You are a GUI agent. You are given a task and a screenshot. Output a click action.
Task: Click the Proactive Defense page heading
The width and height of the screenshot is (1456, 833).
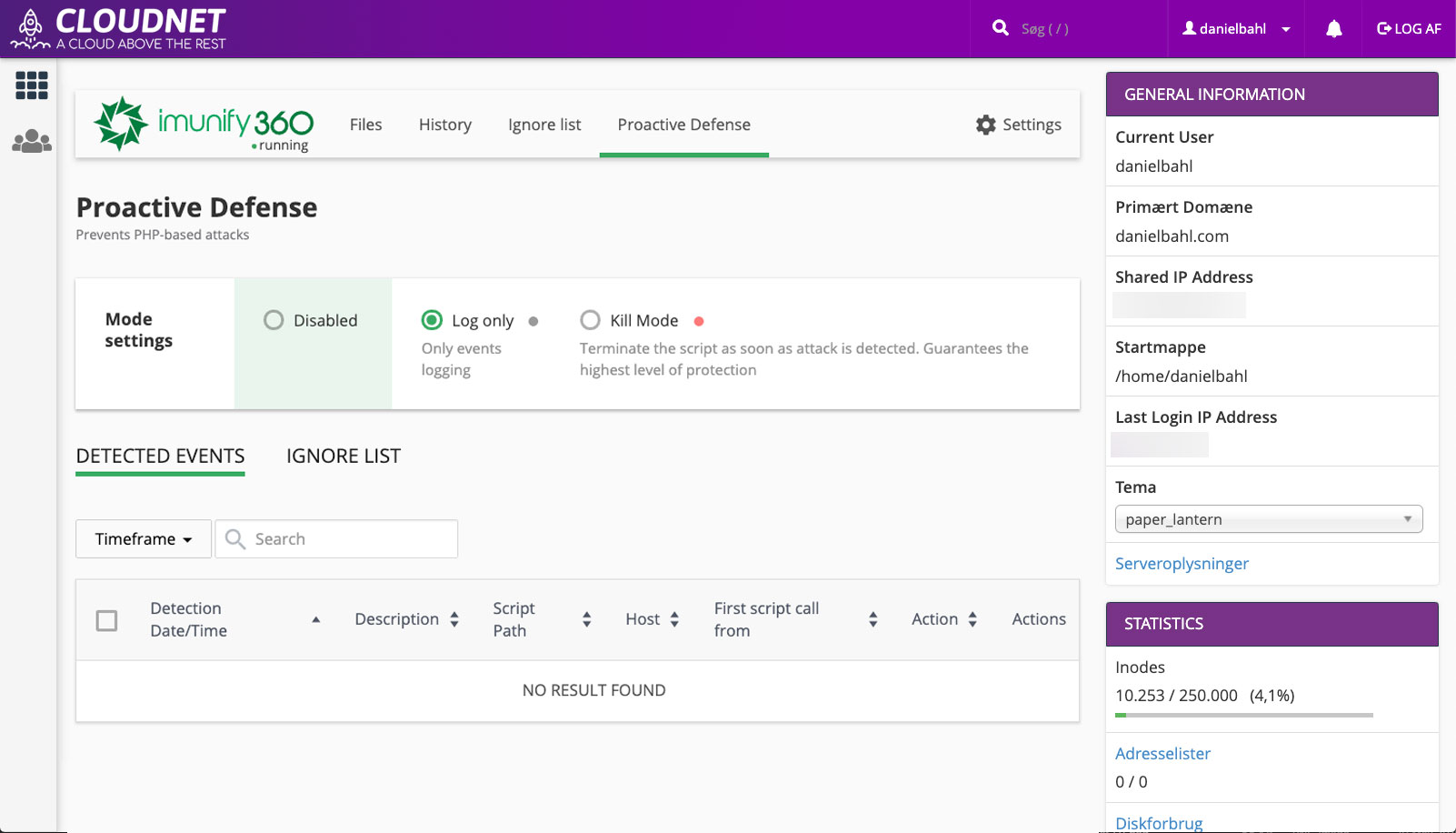[196, 207]
